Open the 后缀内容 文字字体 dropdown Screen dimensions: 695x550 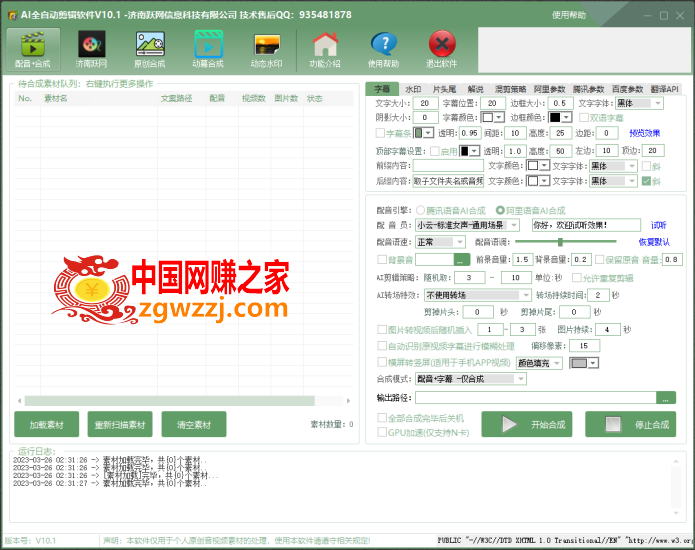[632, 181]
